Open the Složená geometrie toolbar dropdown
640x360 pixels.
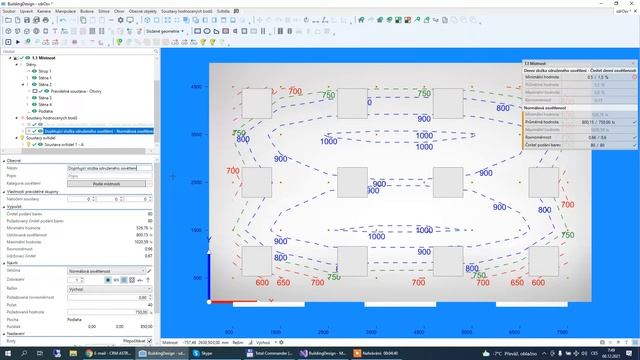pos(165,31)
